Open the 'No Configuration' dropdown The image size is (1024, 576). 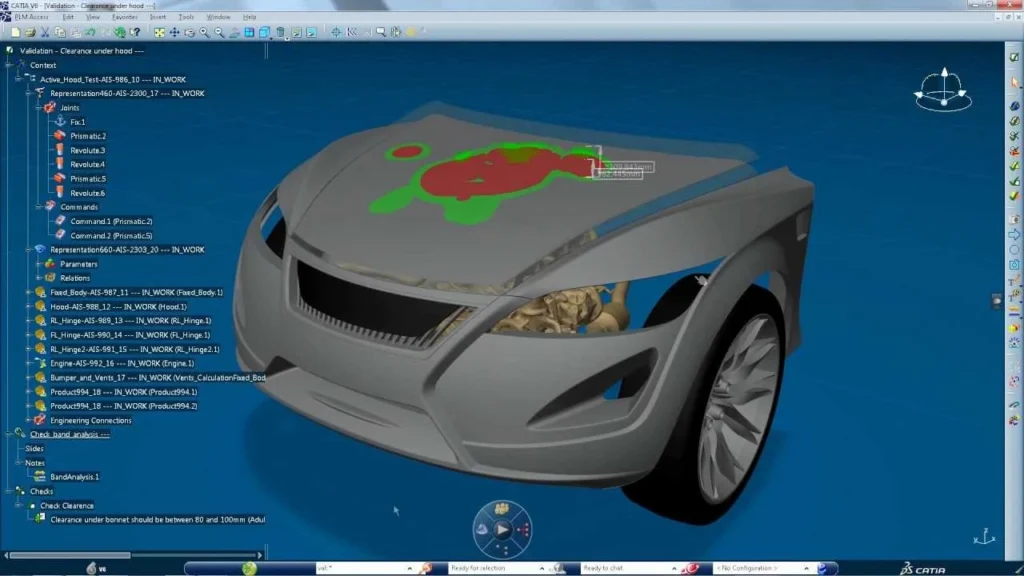click(x=806, y=569)
